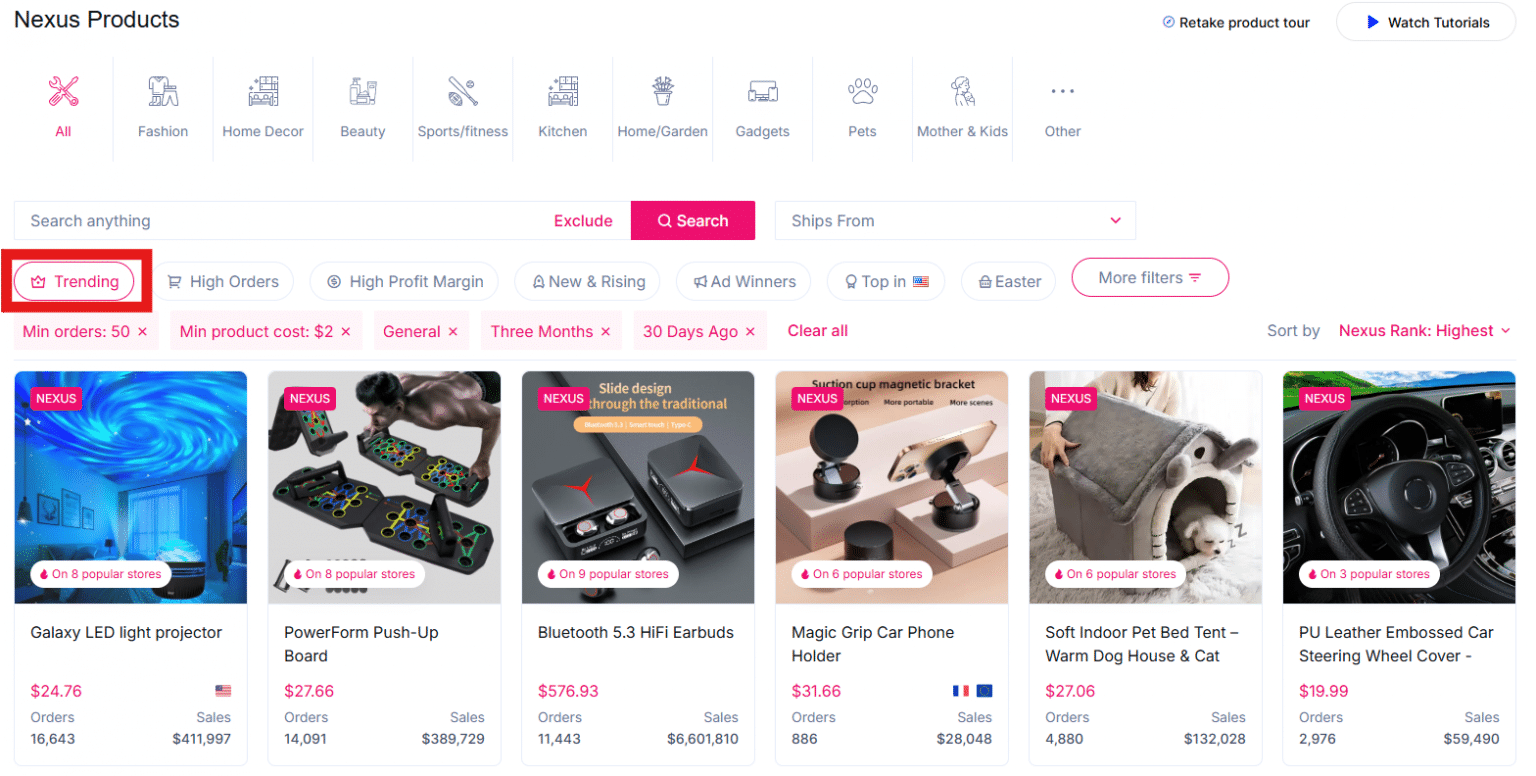Toggle the Trending filter
This screenshot has height=776, width=1536.
point(74,281)
